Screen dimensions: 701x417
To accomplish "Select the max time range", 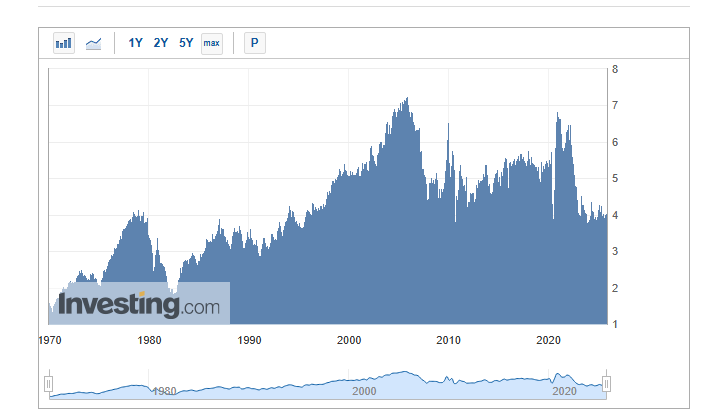I will click(212, 43).
